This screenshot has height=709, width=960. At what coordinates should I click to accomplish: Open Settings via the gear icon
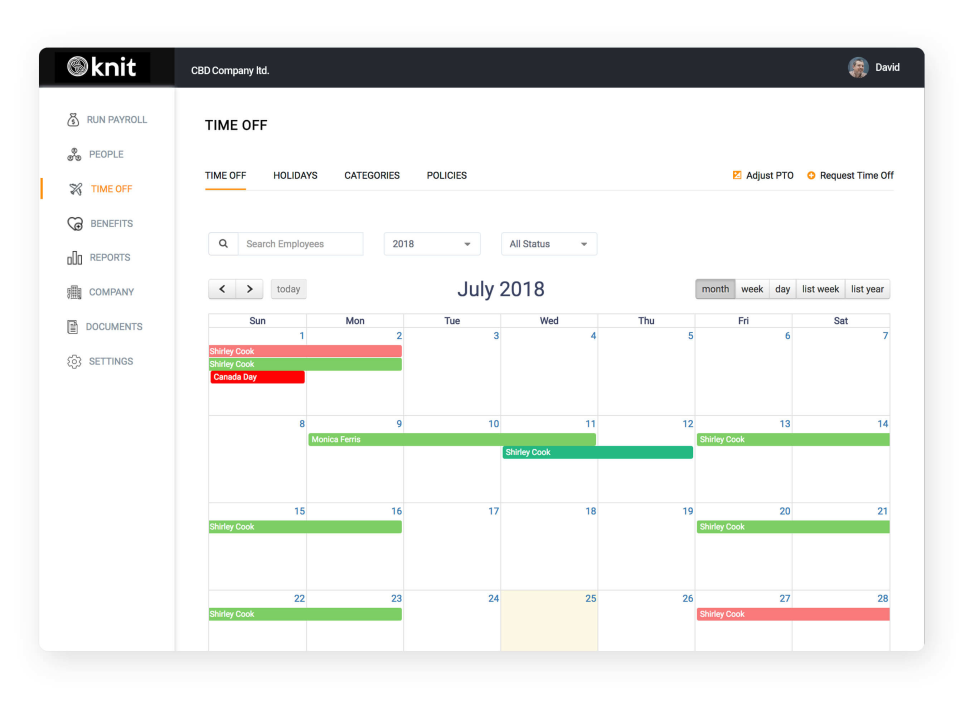pos(74,361)
